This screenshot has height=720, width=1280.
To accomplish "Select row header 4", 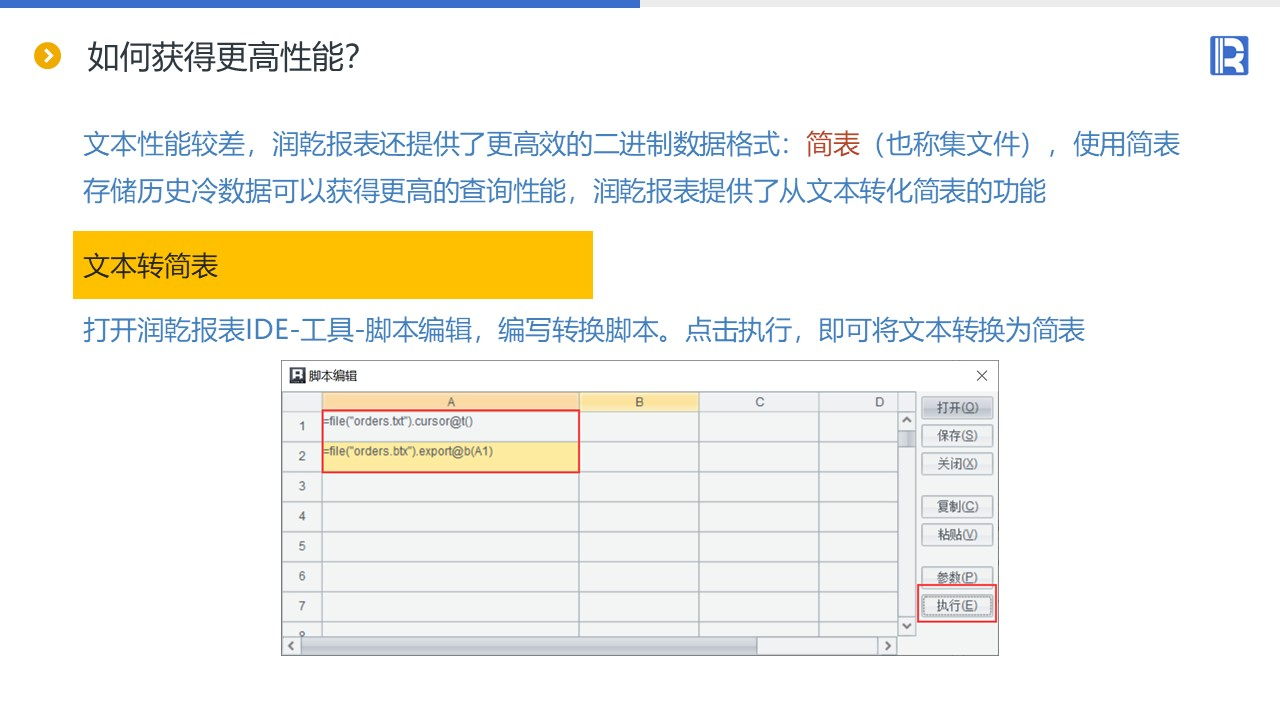I will pos(302,516).
